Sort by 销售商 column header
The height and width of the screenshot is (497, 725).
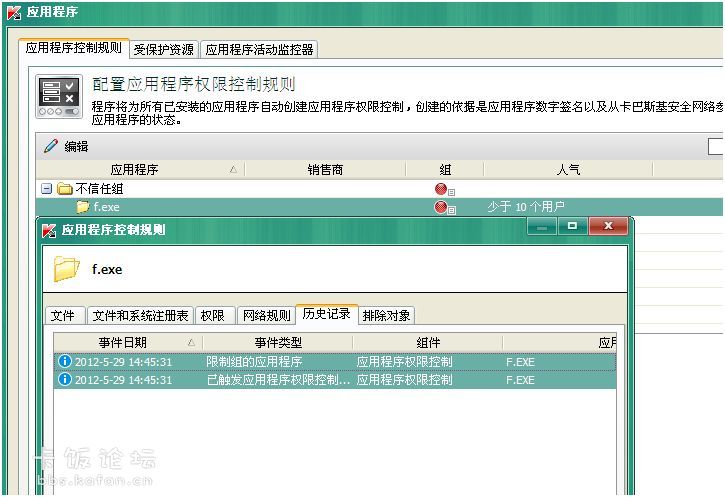pyautogui.click(x=325, y=170)
